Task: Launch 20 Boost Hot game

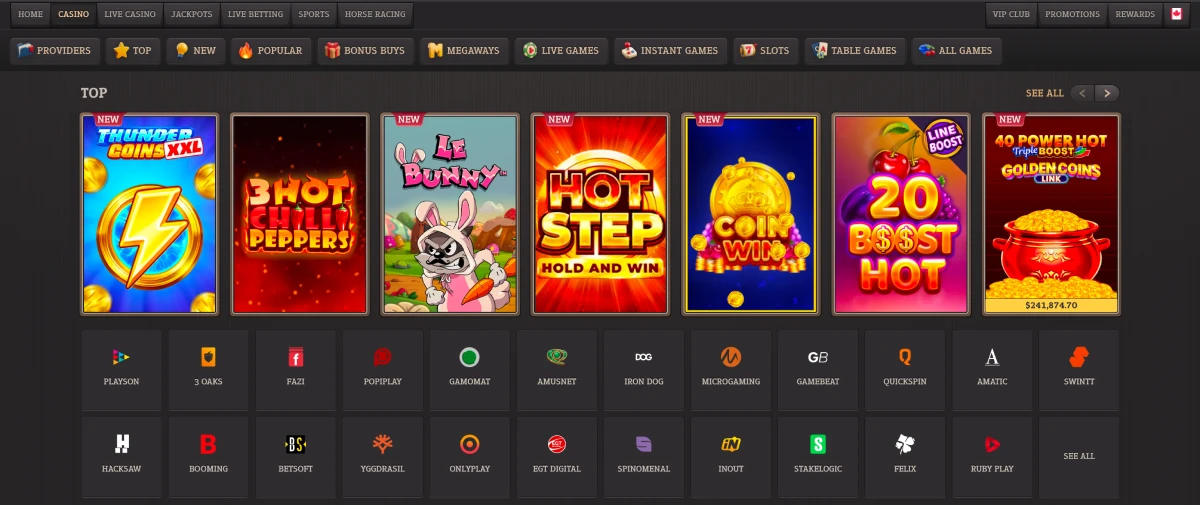Action: (x=901, y=214)
